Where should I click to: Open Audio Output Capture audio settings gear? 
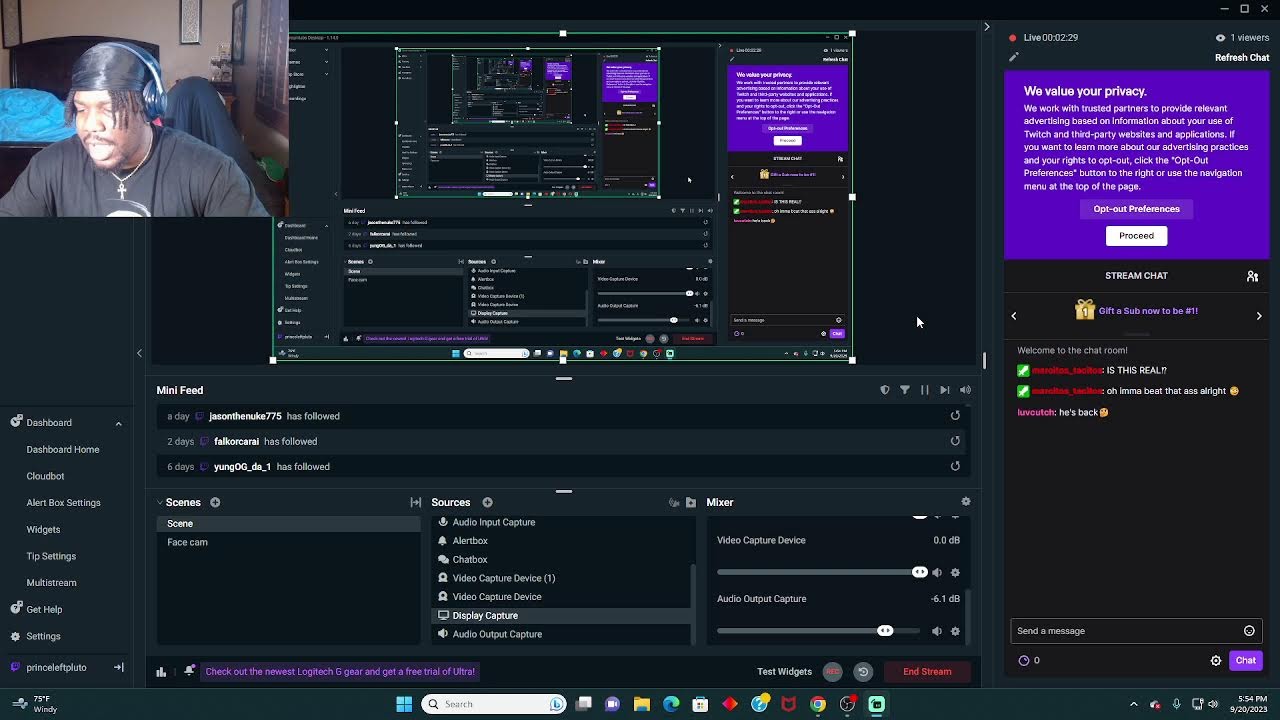coord(955,631)
